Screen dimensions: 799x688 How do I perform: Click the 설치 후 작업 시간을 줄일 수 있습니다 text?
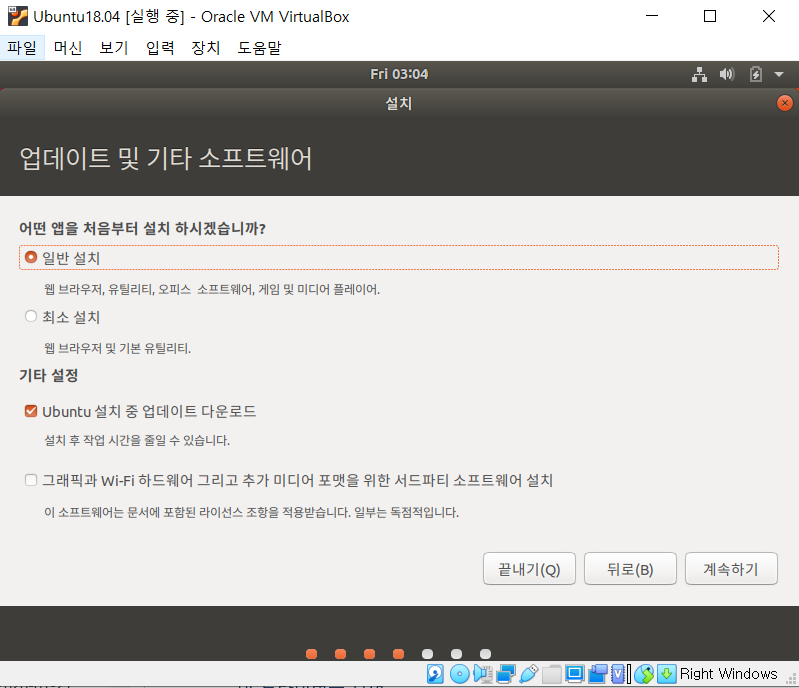tap(137, 440)
